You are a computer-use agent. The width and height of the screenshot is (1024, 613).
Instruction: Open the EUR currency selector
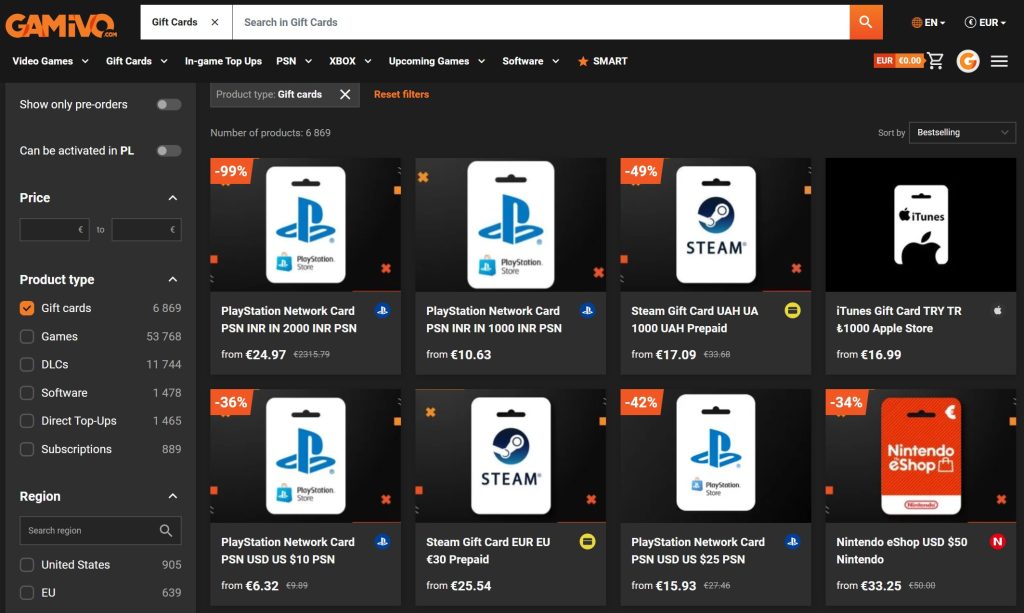[x=985, y=22]
